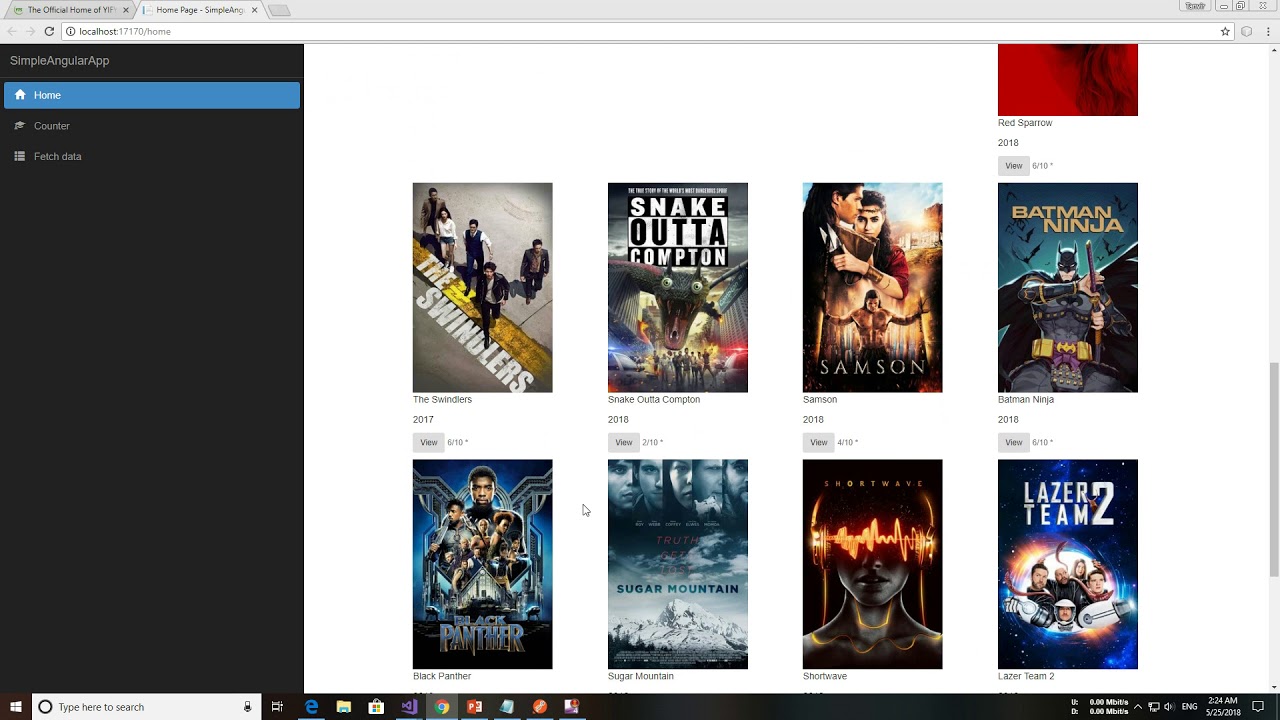Reload the current page
Image resolution: width=1280 pixels, height=720 pixels.
pyautogui.click(x=49, y=31)
